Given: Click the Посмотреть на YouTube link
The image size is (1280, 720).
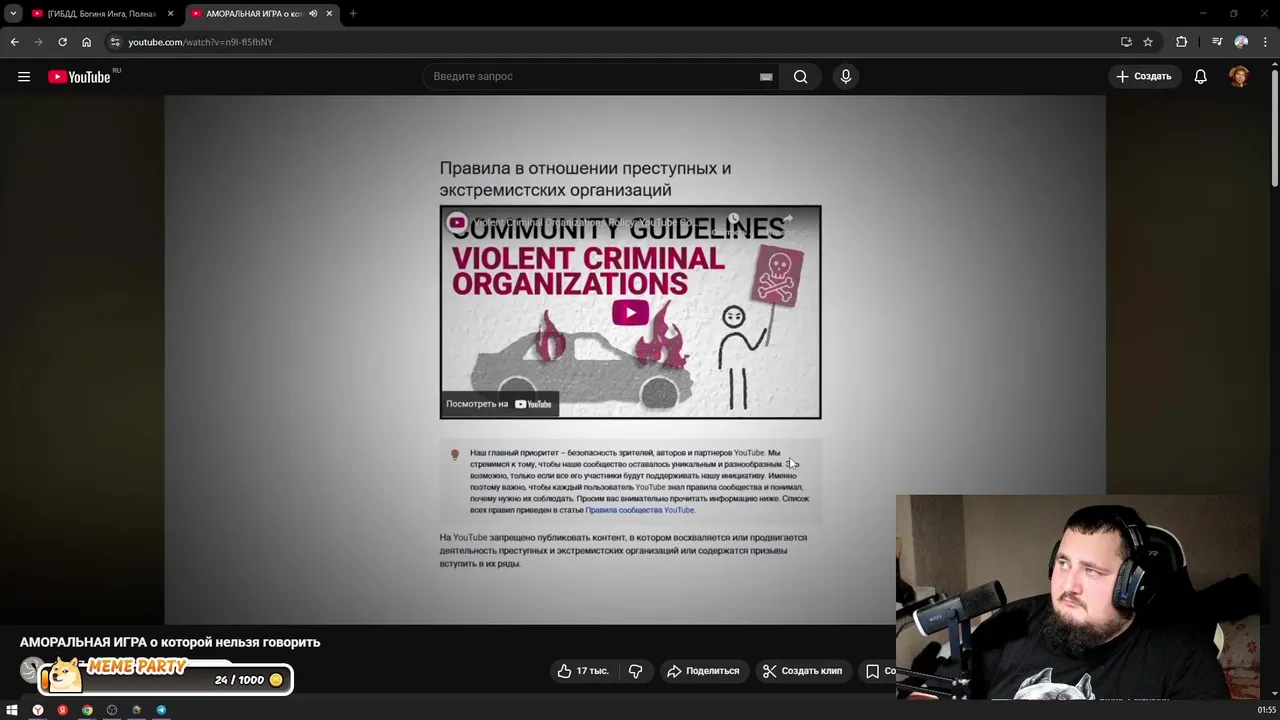Looking at the screenshot, I should click(x=499, y=404).
